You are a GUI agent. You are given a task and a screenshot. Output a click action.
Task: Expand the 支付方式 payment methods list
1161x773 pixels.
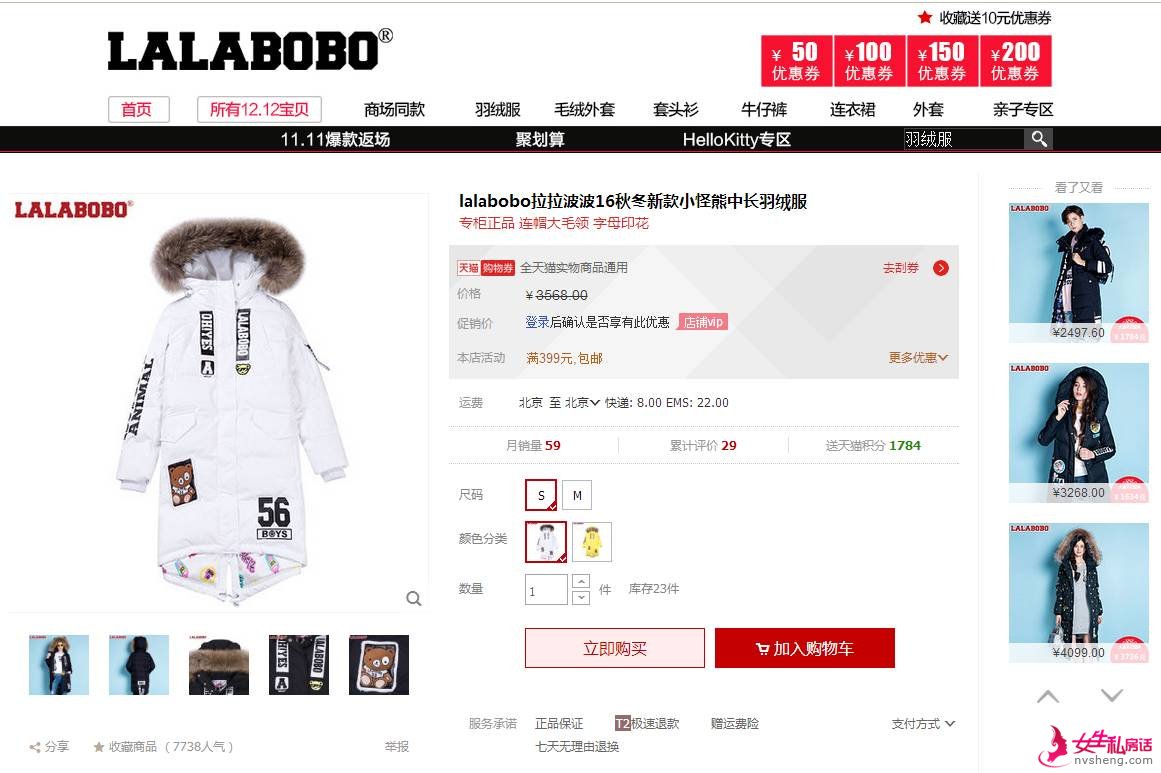tap(923, 723)
